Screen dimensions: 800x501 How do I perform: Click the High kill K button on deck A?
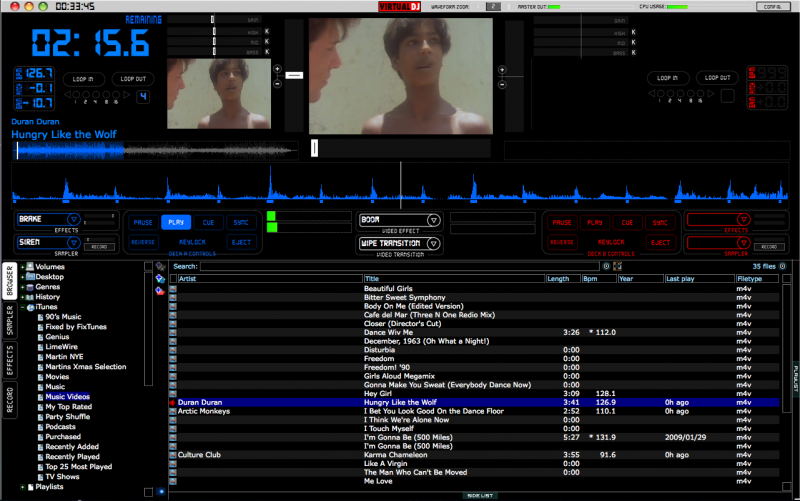pyautogui.click(x=267, y=32)
